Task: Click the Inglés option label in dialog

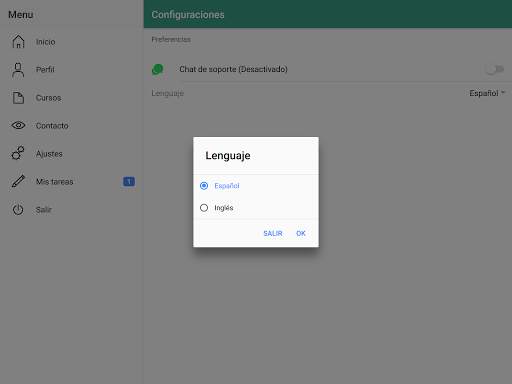Action: (x=224, y=208)
